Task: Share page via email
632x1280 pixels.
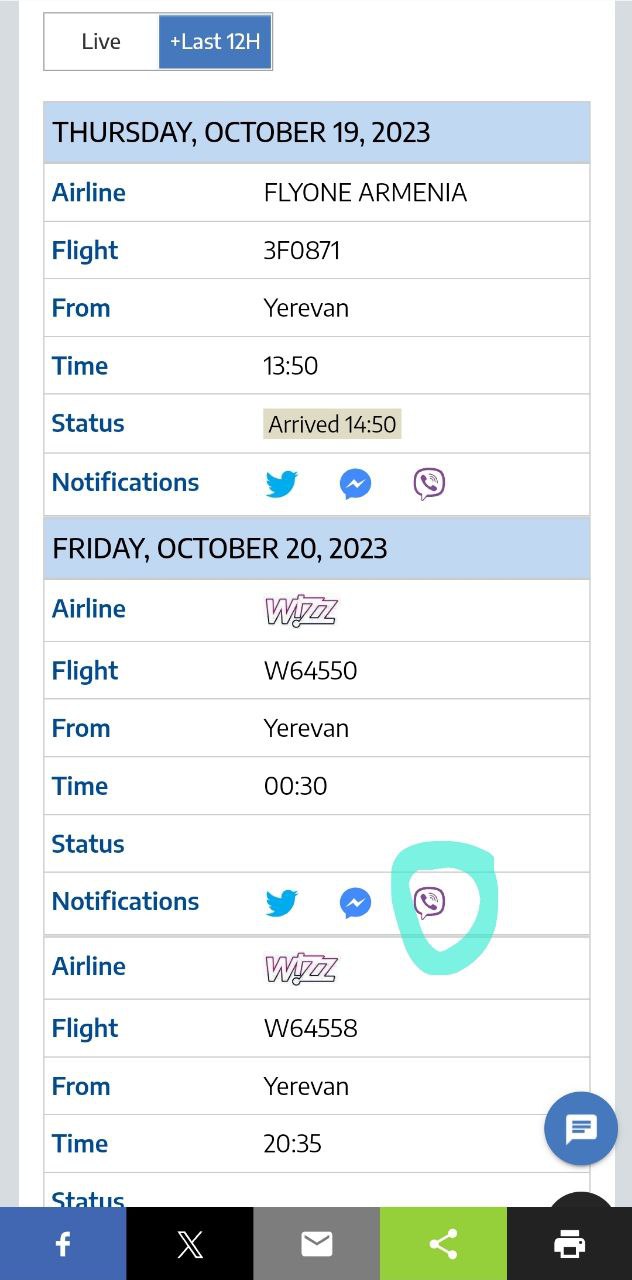Action: pos(316,1244)
